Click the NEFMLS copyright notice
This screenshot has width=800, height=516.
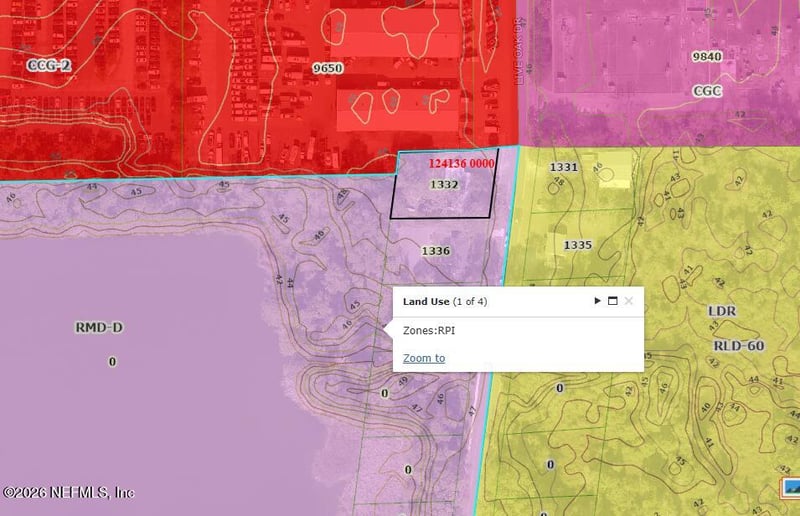coord(68,493)
